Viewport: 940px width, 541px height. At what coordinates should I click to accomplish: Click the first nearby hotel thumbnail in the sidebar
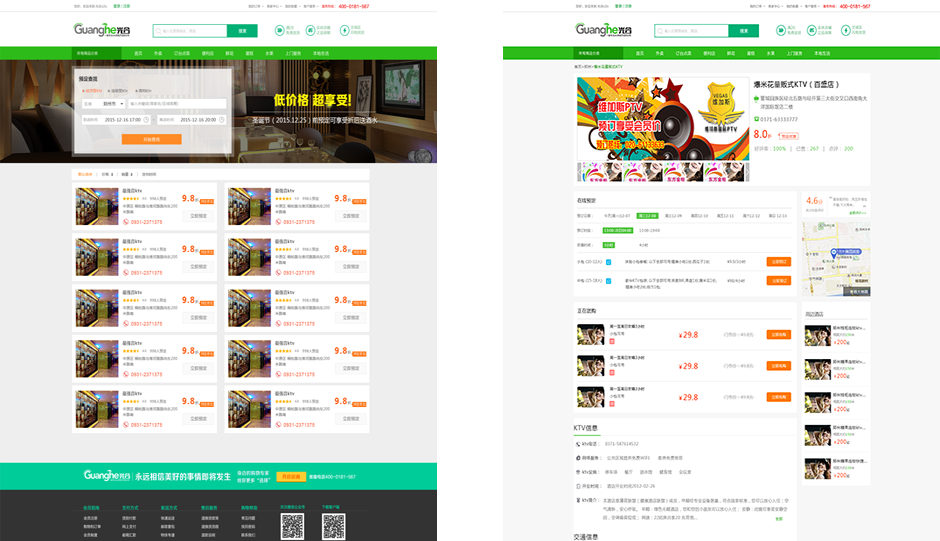pyautogui.click(x=817, y=335)
